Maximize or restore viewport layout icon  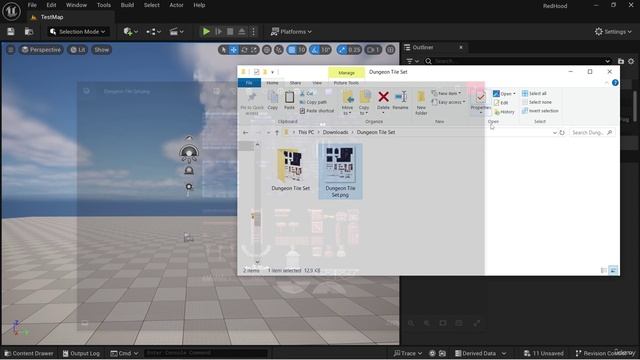tap(391, 50)
